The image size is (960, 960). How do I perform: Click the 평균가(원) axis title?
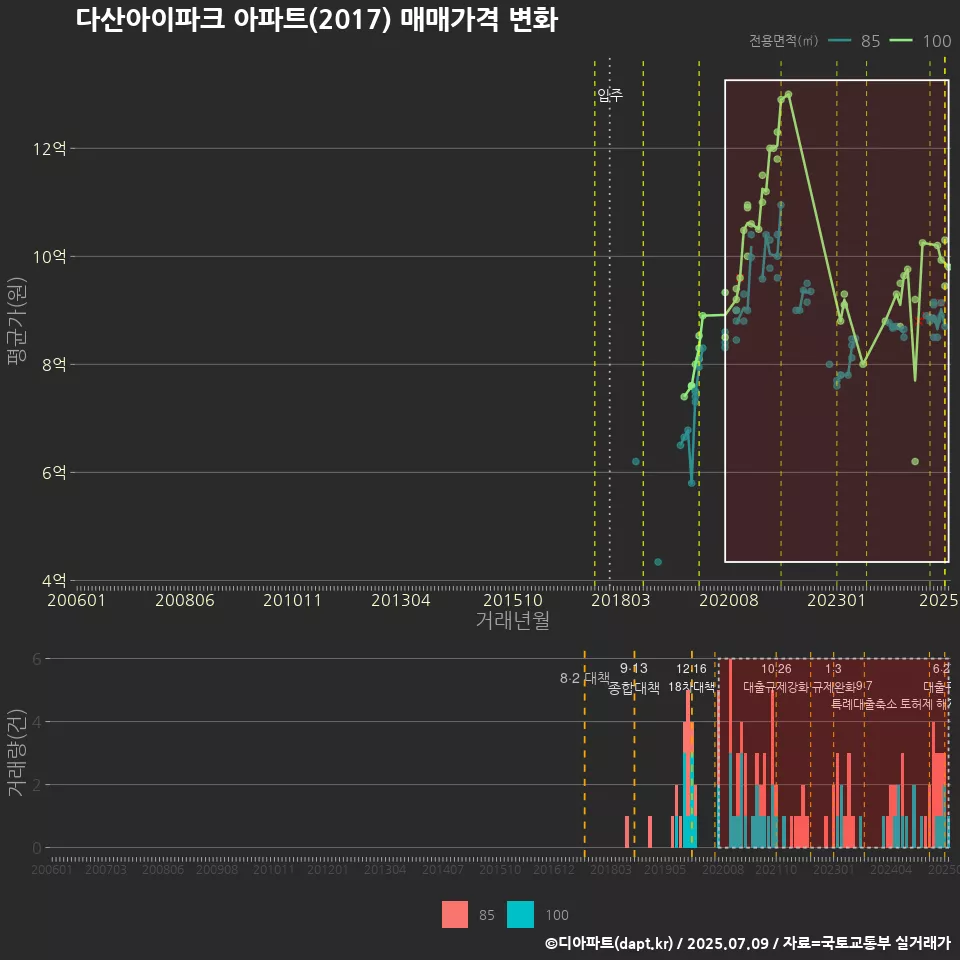point(17,321)
